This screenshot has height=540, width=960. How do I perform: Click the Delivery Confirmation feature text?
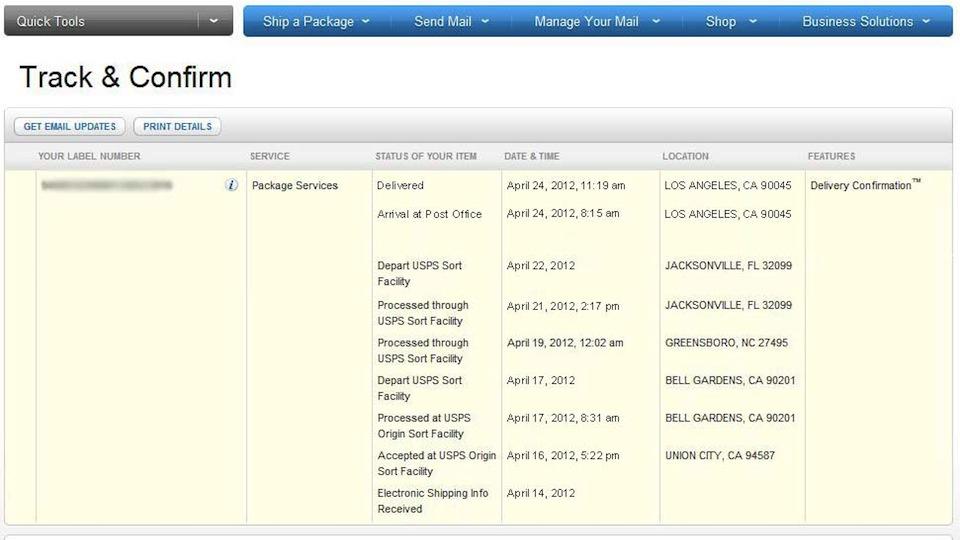click(861, 185)
